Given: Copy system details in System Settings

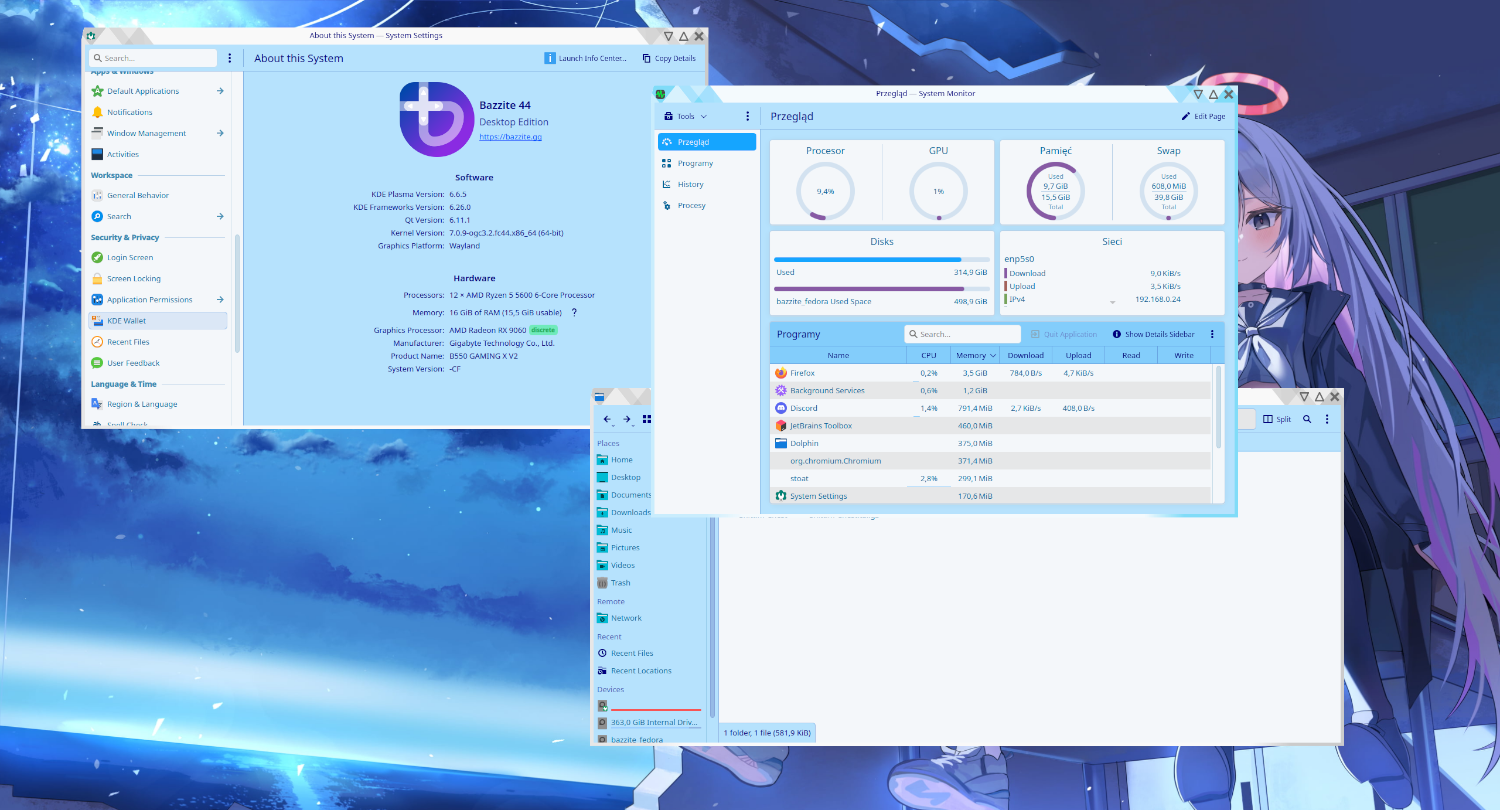Looking at the screenshot, I should 669,58.
